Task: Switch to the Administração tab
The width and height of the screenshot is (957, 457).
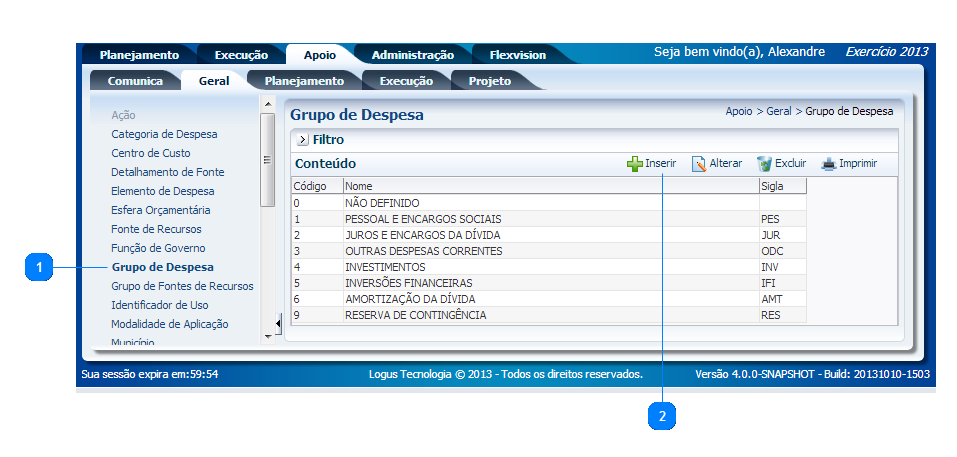Action: point(405,55)
